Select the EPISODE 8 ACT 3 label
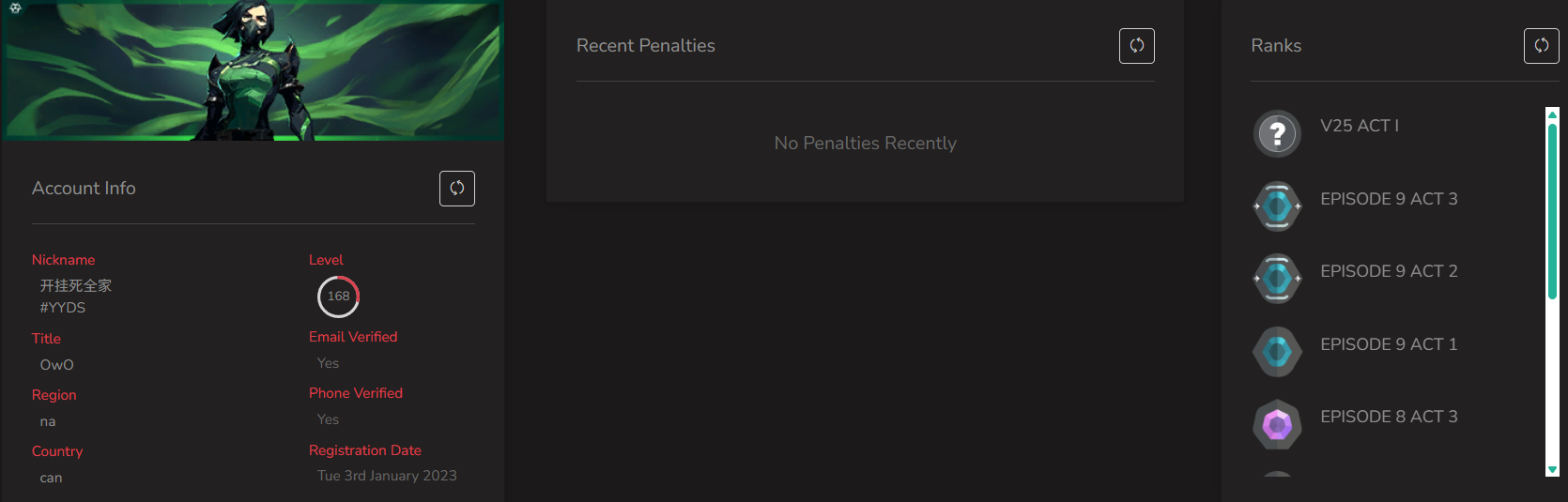This screenshot has height=502, width=1568. click(x=1389, y=417)
